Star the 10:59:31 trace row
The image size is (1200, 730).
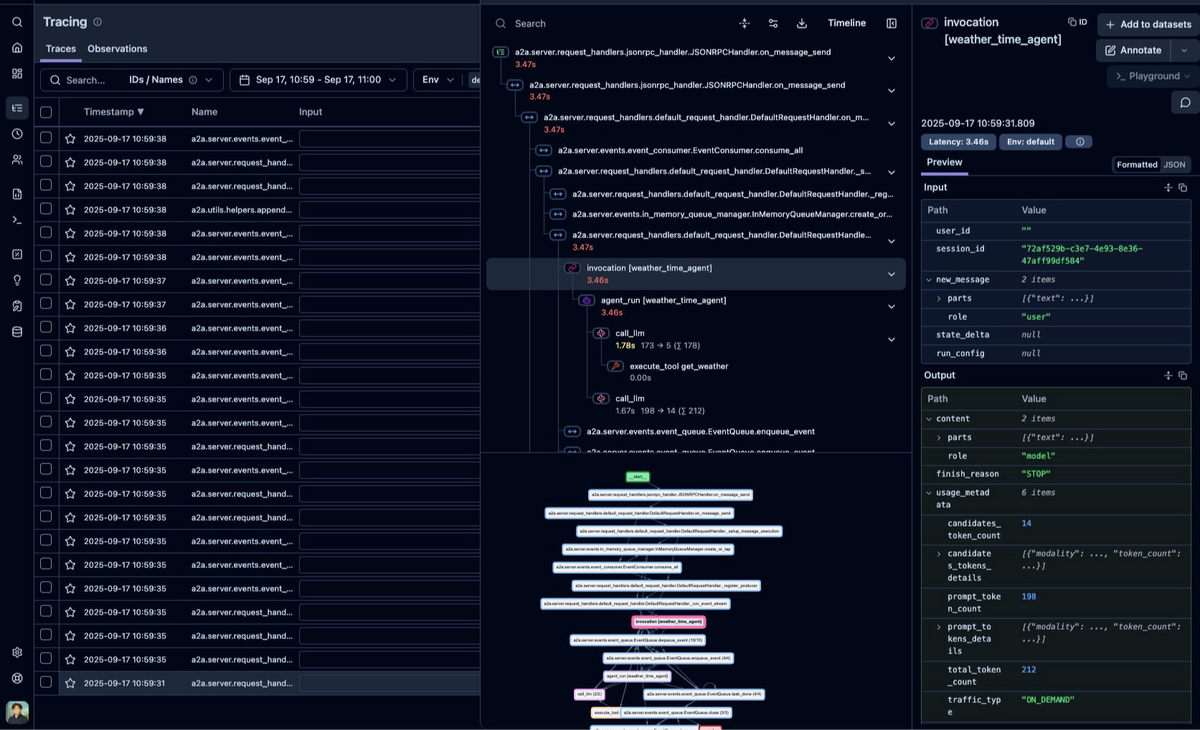pos(70,683)
